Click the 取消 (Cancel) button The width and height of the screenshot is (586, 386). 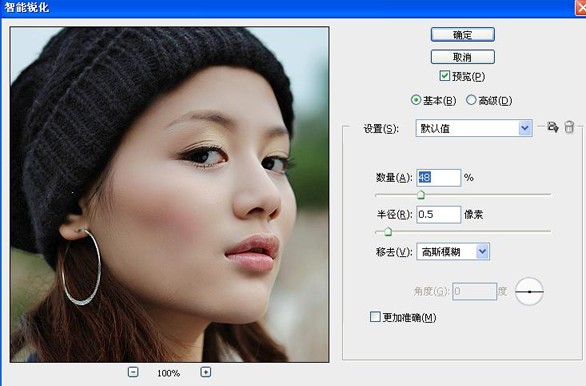coord(463,57)
